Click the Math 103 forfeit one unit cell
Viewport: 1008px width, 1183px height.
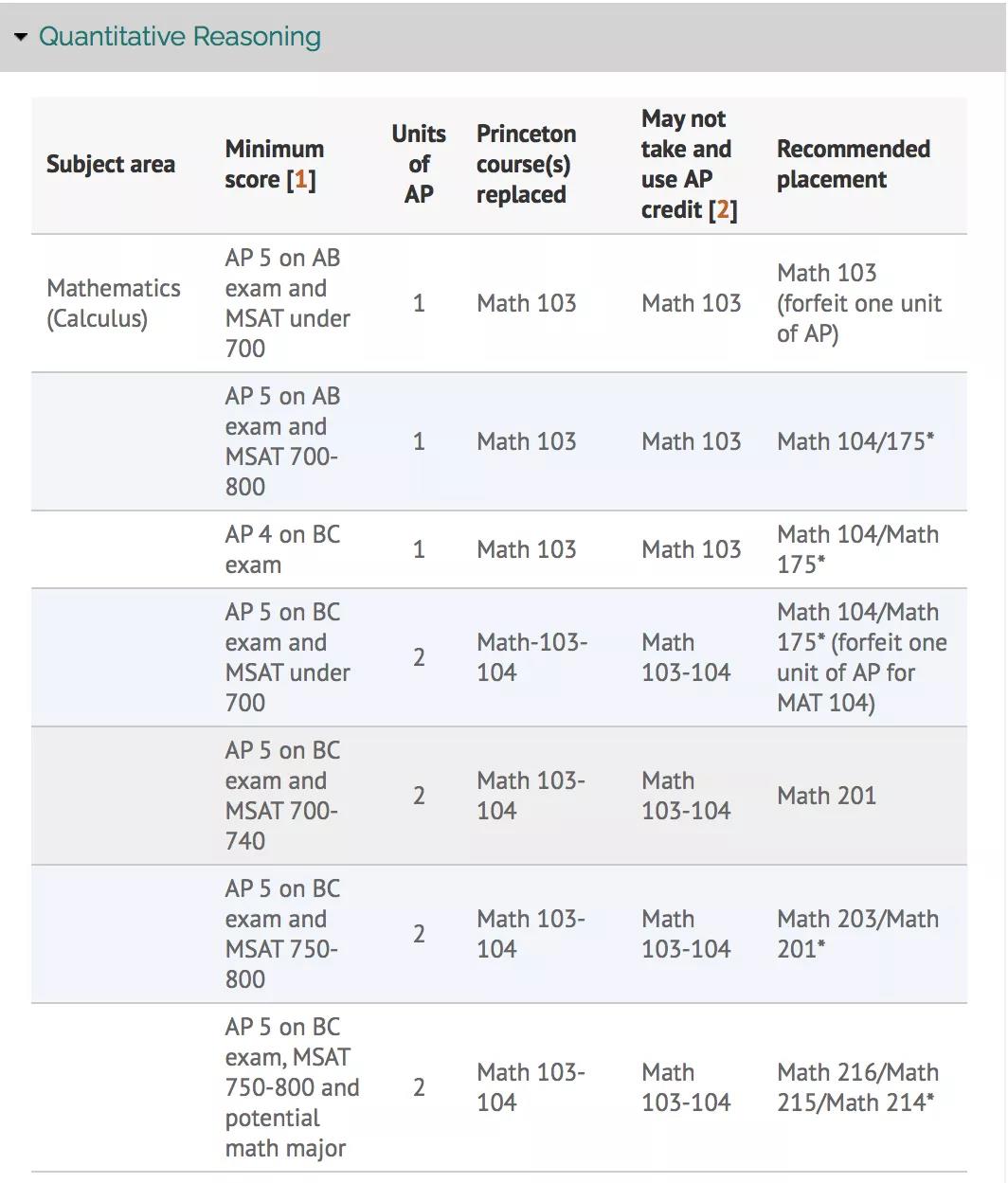click(858, 303)
